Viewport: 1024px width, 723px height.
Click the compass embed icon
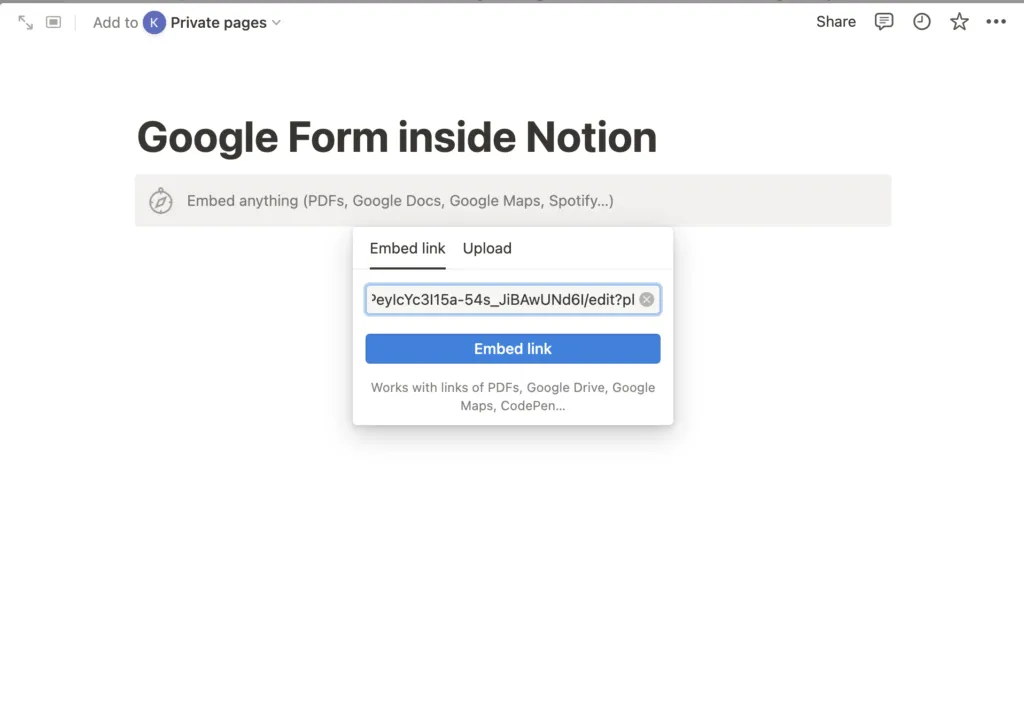[x=160, y=201]
